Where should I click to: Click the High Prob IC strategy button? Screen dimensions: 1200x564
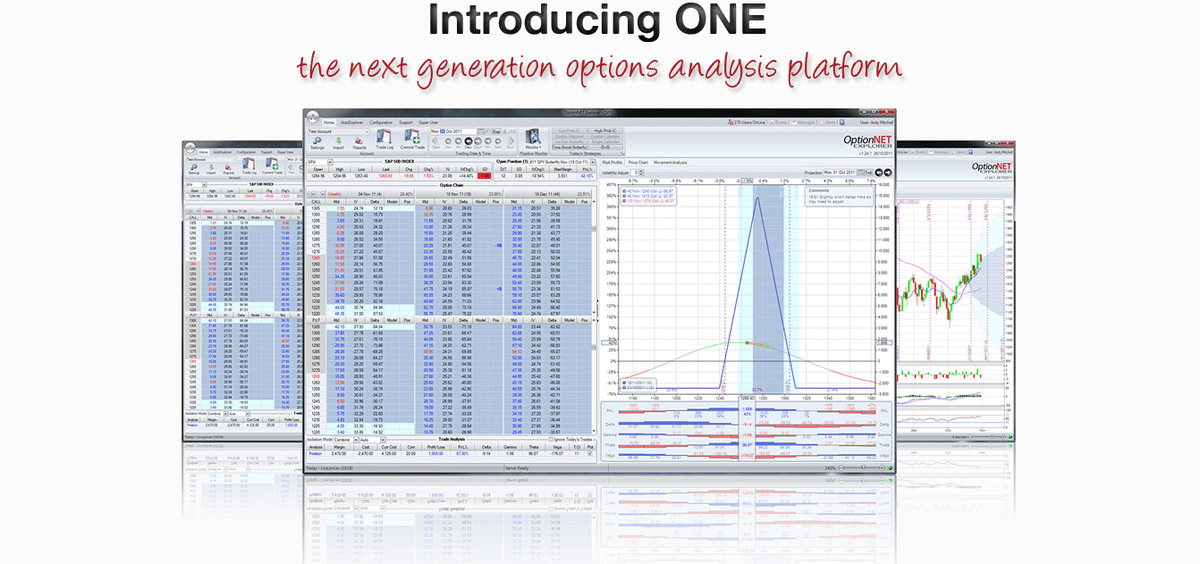[605, 130]
